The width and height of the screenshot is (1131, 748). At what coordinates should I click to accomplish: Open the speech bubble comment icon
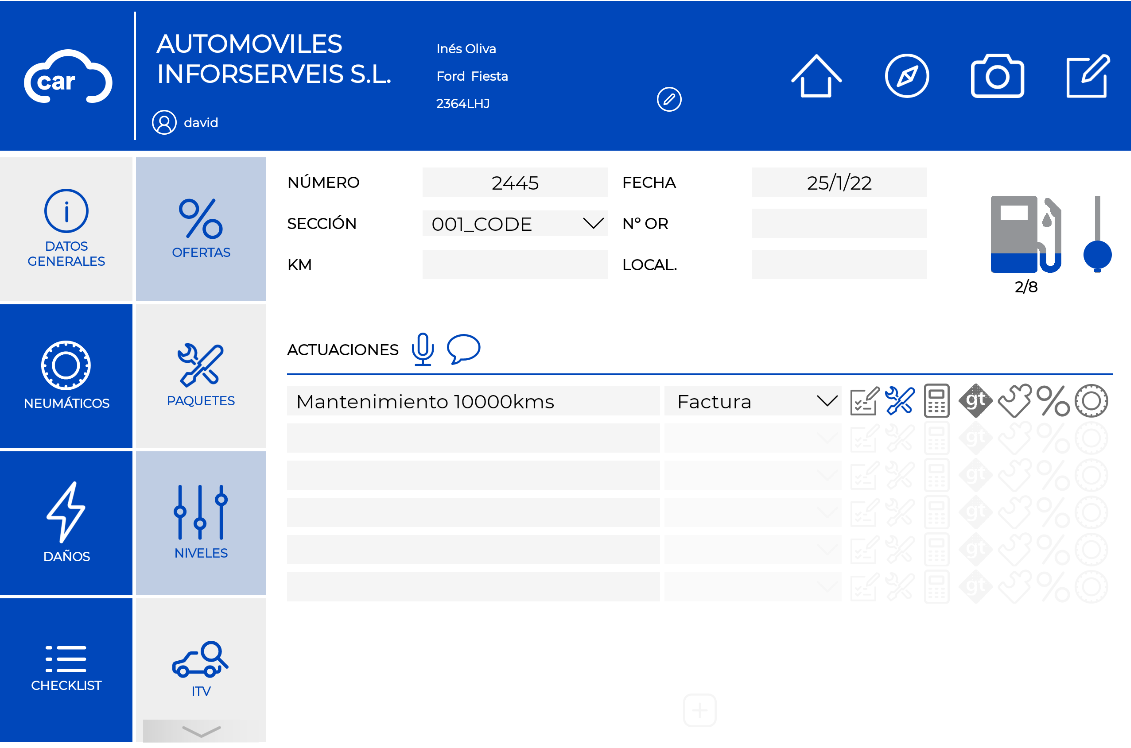click(x=463, y=349)
